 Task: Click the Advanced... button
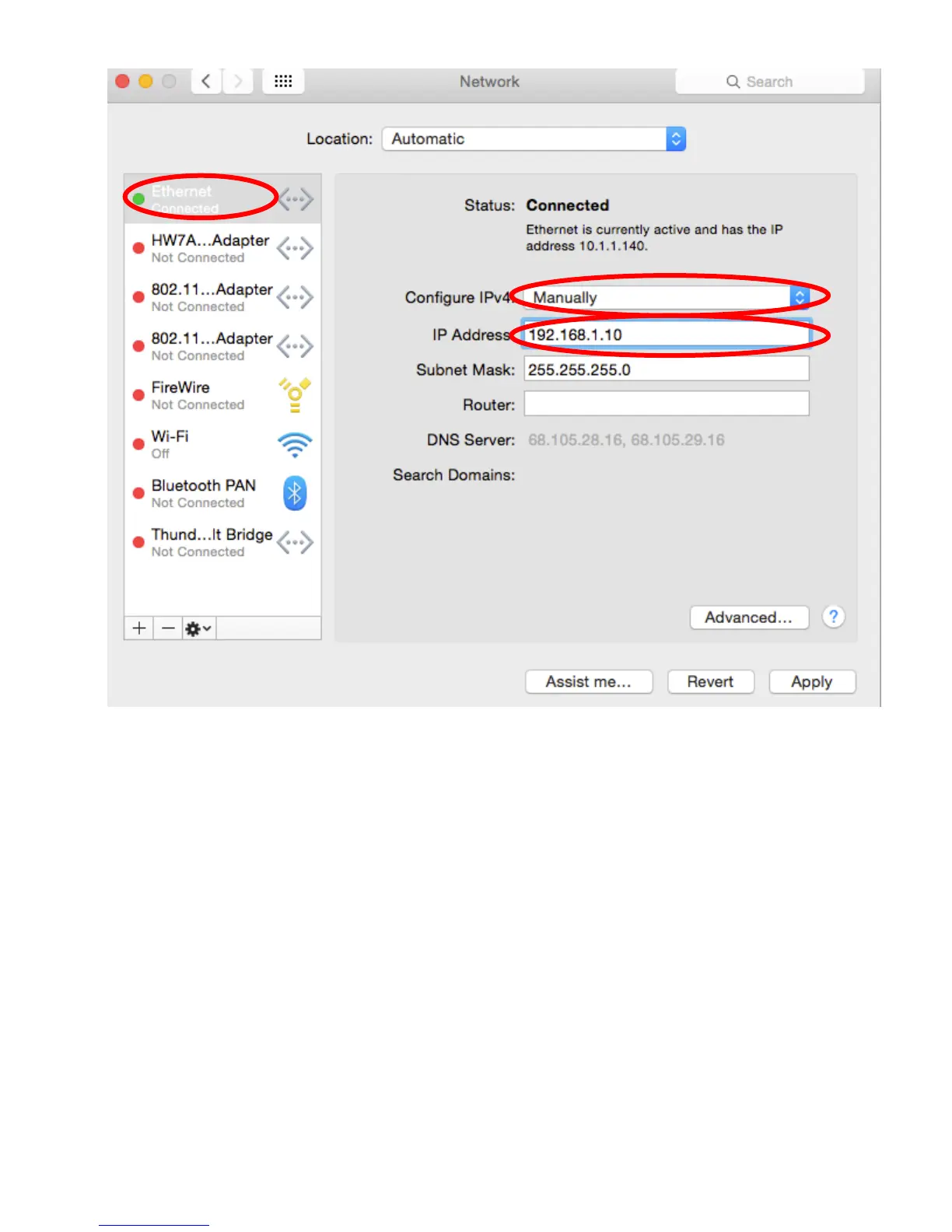pos(749,618)
